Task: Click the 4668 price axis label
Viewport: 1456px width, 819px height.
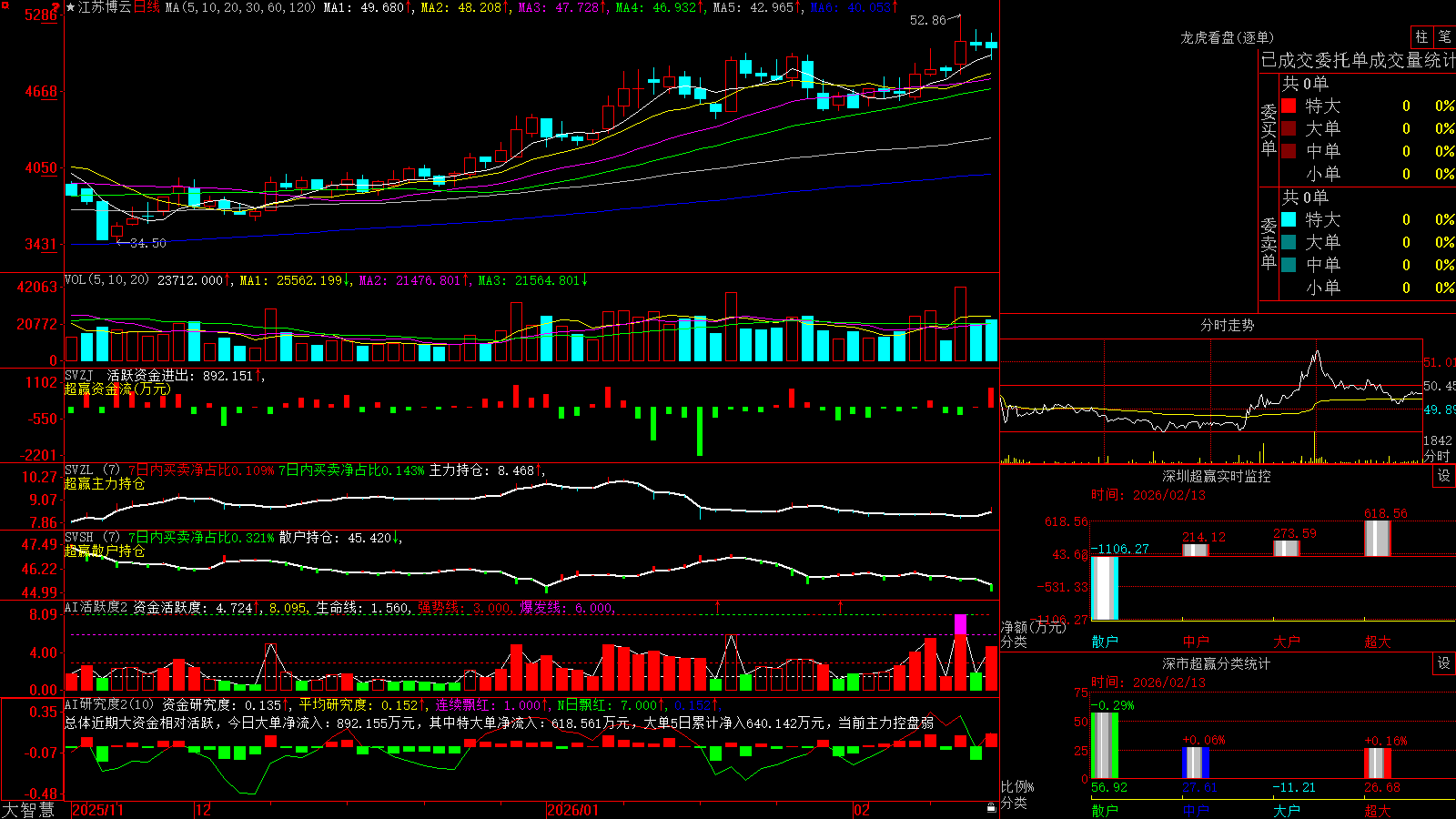Action: (x=41, y=91)
